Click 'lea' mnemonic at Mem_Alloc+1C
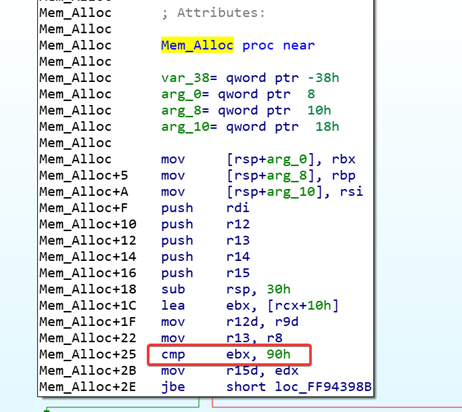 (x=173, y=305)
